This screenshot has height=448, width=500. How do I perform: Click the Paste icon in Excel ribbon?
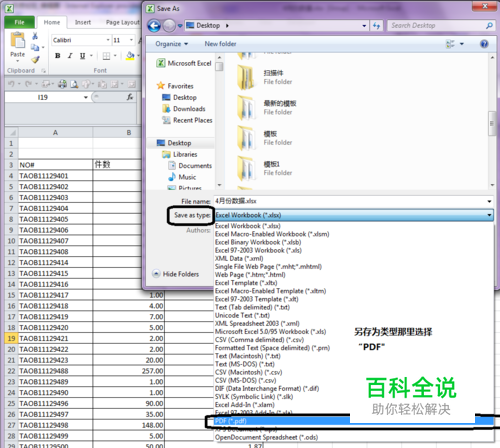point(17,41)
